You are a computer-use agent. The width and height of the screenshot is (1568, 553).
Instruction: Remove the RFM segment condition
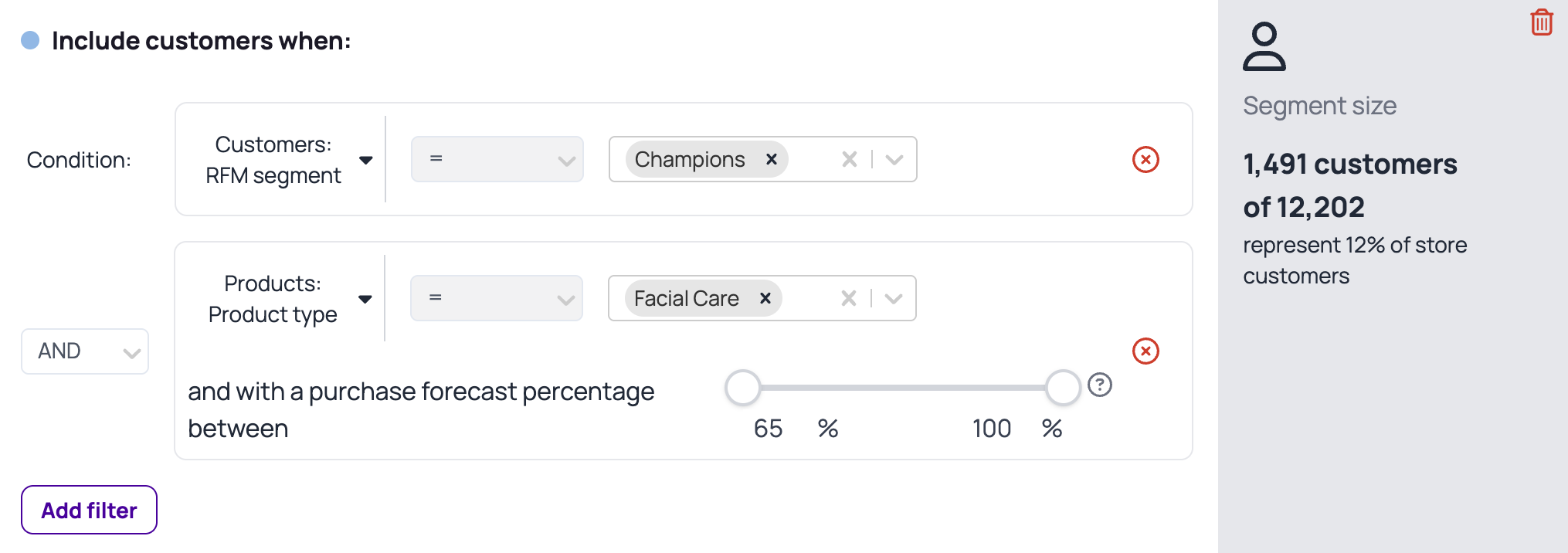click(x=1145, y=159)
